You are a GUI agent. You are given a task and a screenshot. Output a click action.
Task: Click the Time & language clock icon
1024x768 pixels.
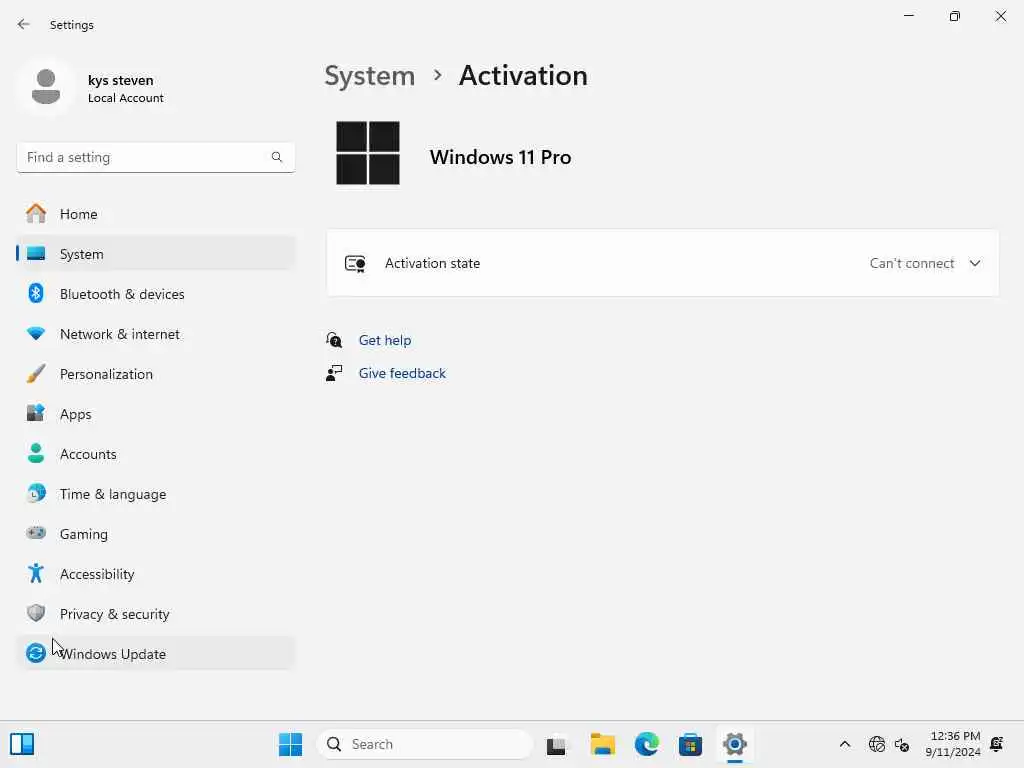pyautogui.click(x=36, y=493)
